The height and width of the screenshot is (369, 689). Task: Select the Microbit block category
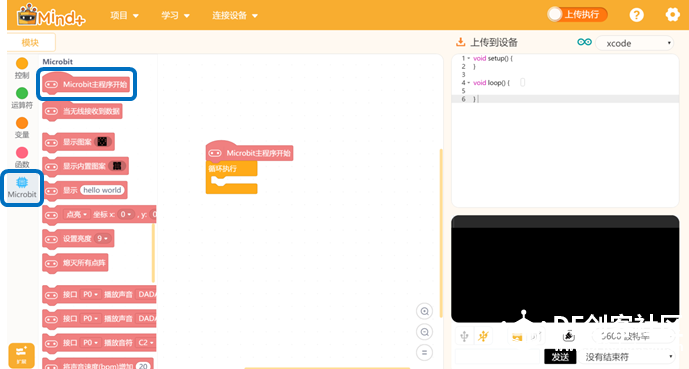coord(22,188)
